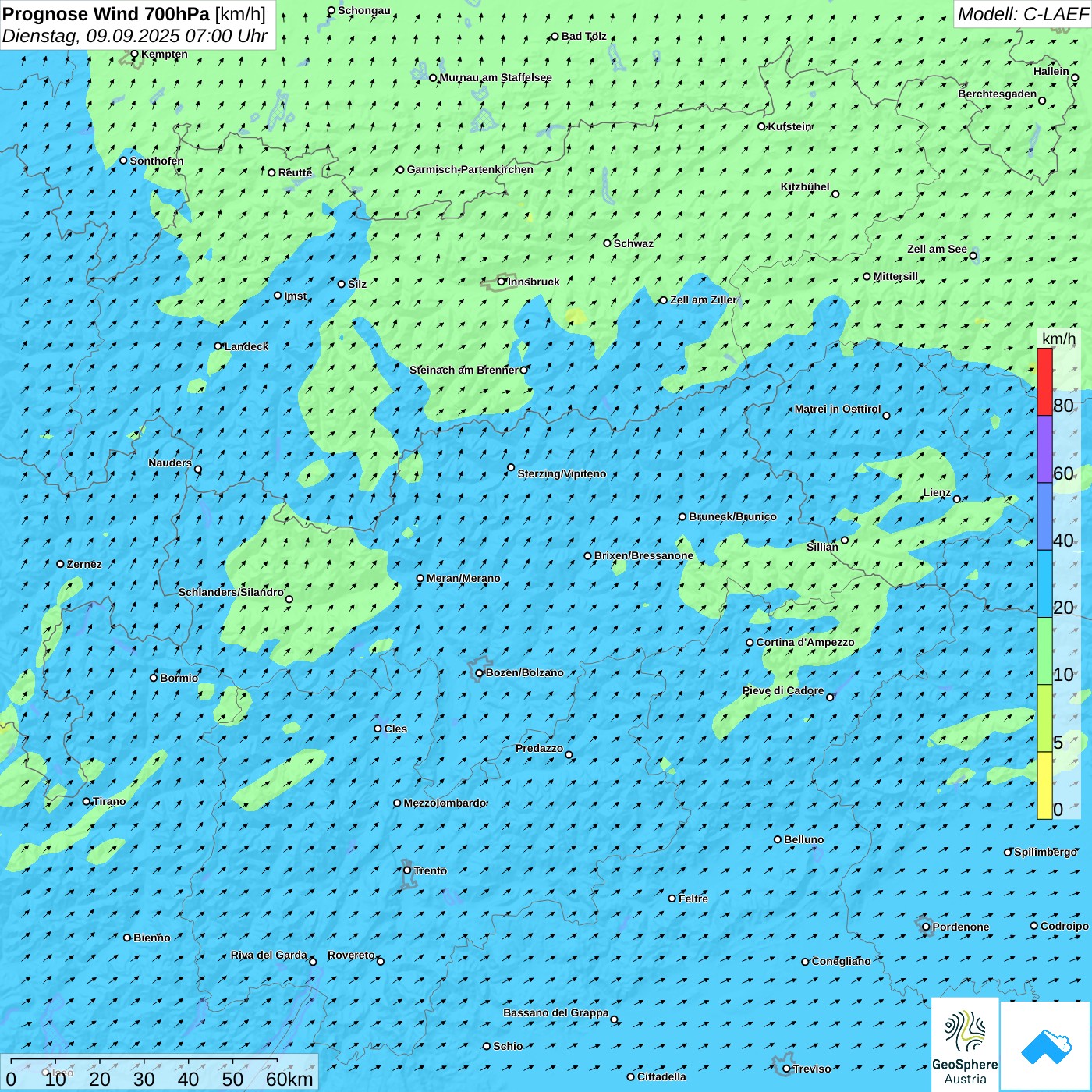Click the Schio town label
The image size is (1092, 1092).
click(x=508, y=1046)
